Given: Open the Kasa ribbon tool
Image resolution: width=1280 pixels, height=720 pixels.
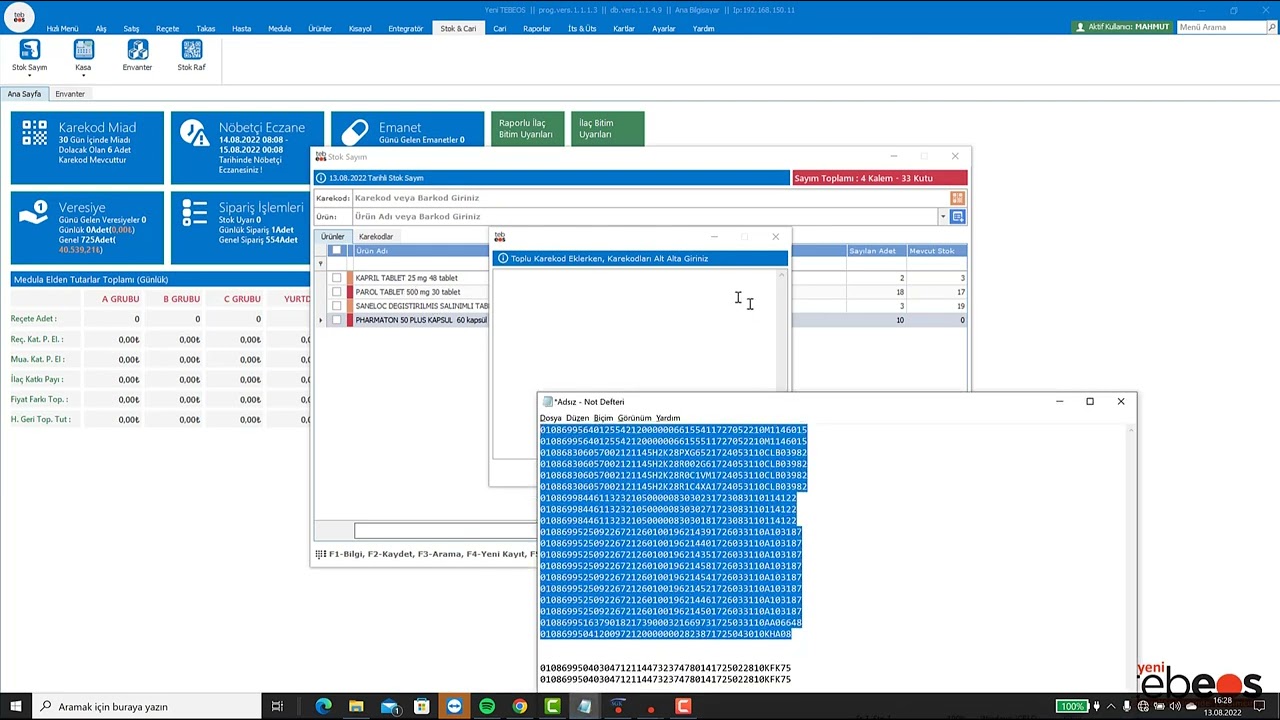Looking at the screenshot, I should coord(83,56).
